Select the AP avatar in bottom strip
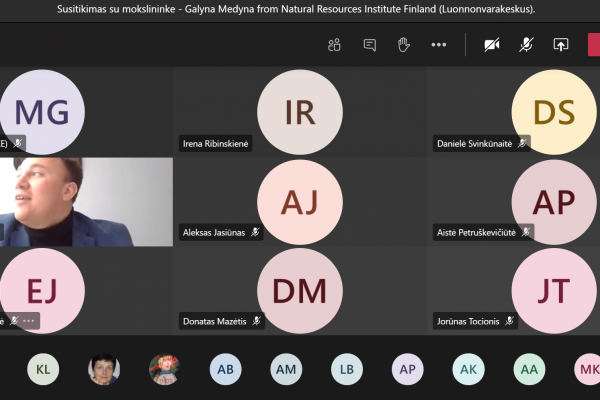Screen dimensions: 600x400 [408, 369]
